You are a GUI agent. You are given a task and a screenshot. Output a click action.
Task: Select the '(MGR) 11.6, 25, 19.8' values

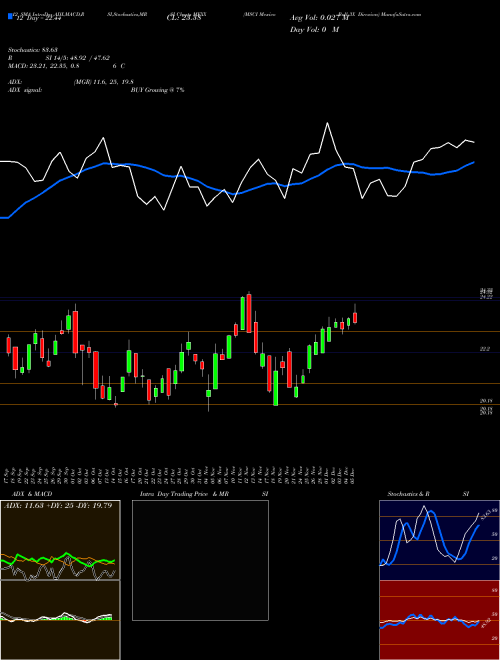(104, 82)
